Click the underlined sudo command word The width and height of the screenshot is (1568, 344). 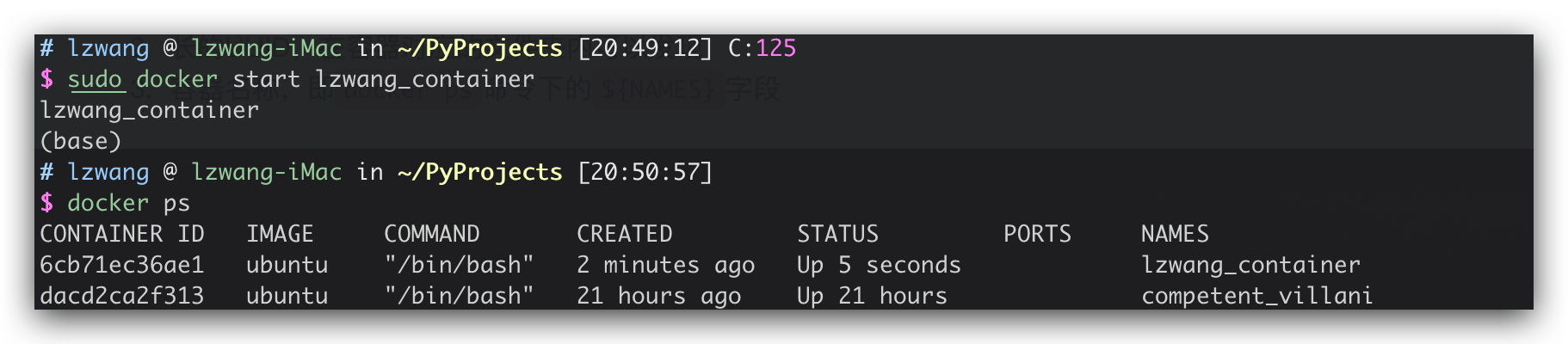pos(95,79)
